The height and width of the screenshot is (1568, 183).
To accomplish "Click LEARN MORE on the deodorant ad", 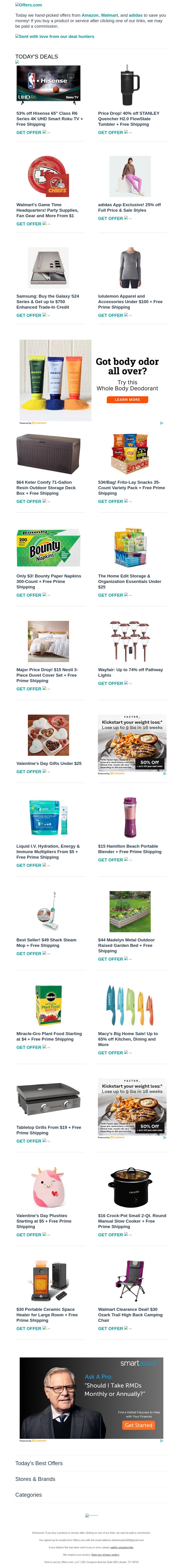I will [127, 399].
